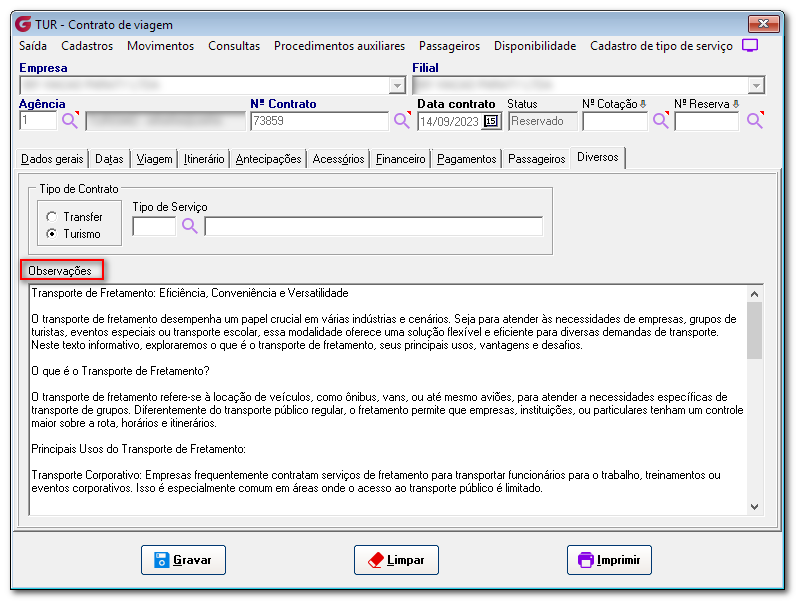Viewport: 796px width, 601px height.
Task: Click the Nº Reserva down arrow indicator
Action: (x=736, y=104)
